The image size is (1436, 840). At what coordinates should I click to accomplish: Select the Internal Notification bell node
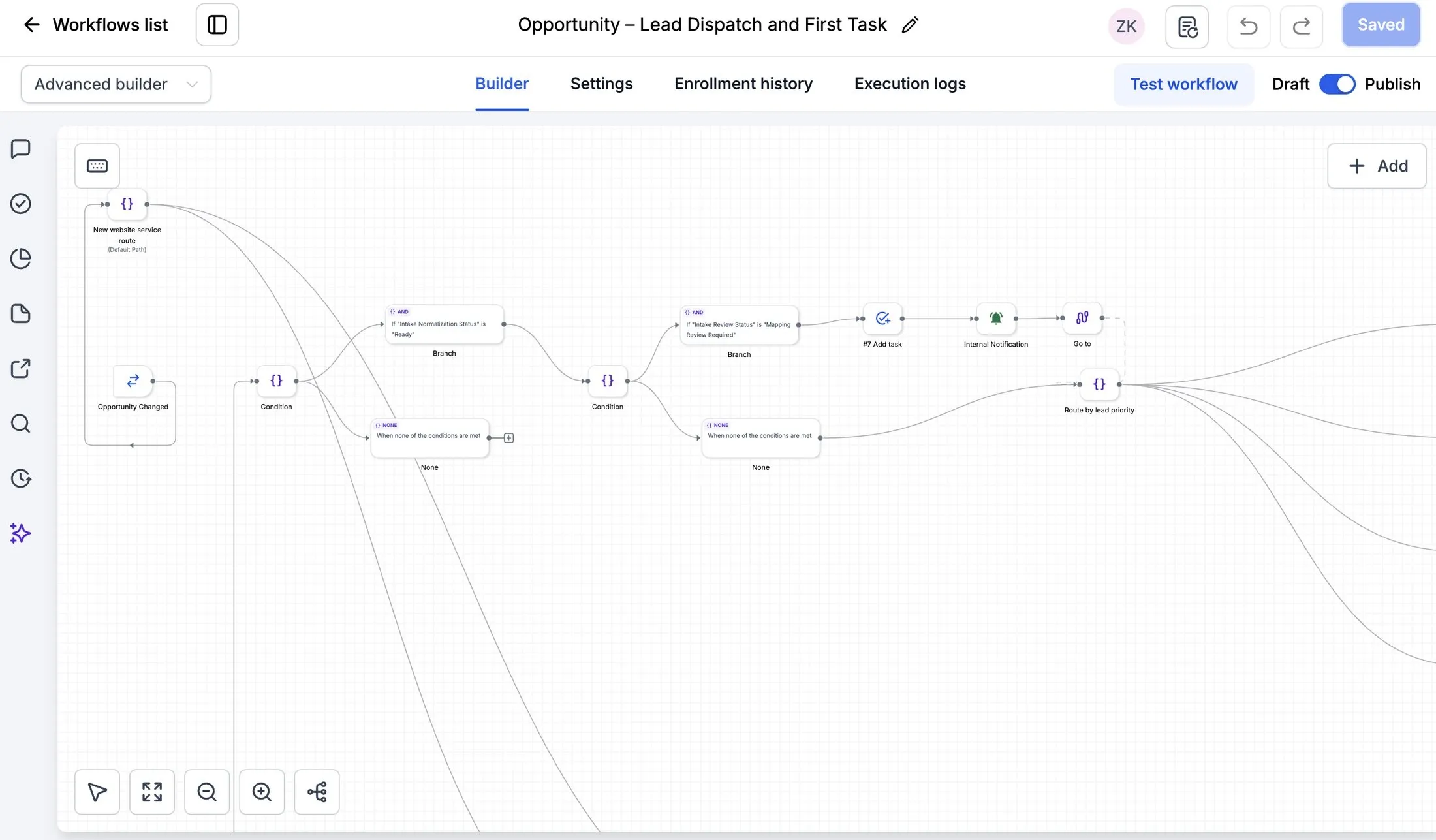(996, 319)
